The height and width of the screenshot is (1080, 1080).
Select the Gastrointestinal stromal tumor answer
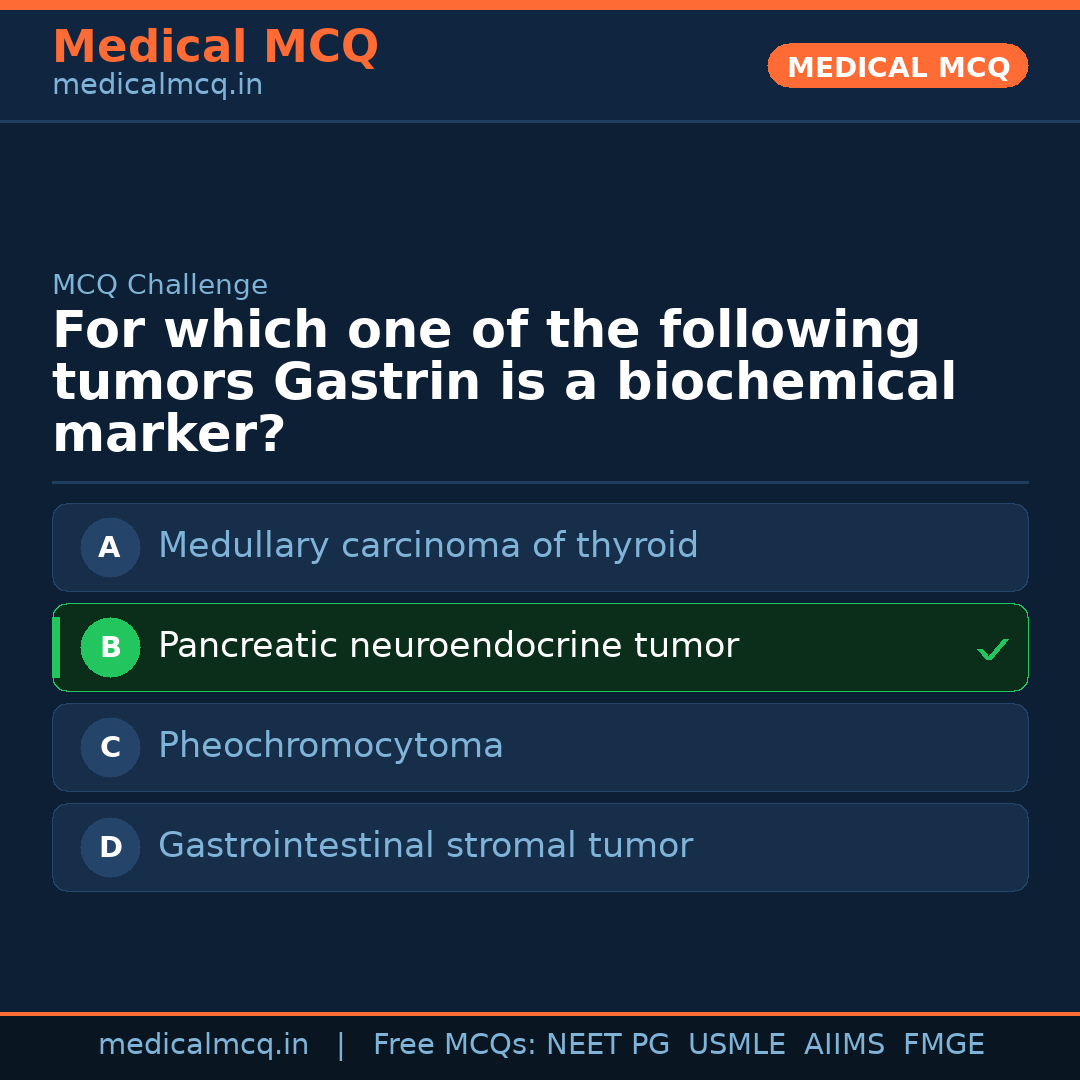(425, 846)
